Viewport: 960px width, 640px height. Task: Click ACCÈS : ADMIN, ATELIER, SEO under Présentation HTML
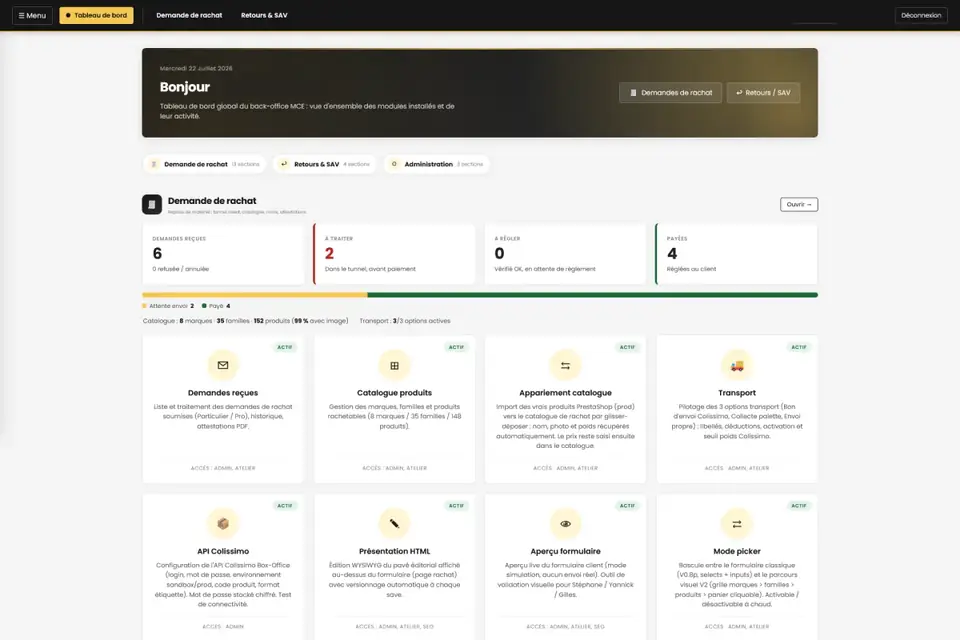(394, 627)
